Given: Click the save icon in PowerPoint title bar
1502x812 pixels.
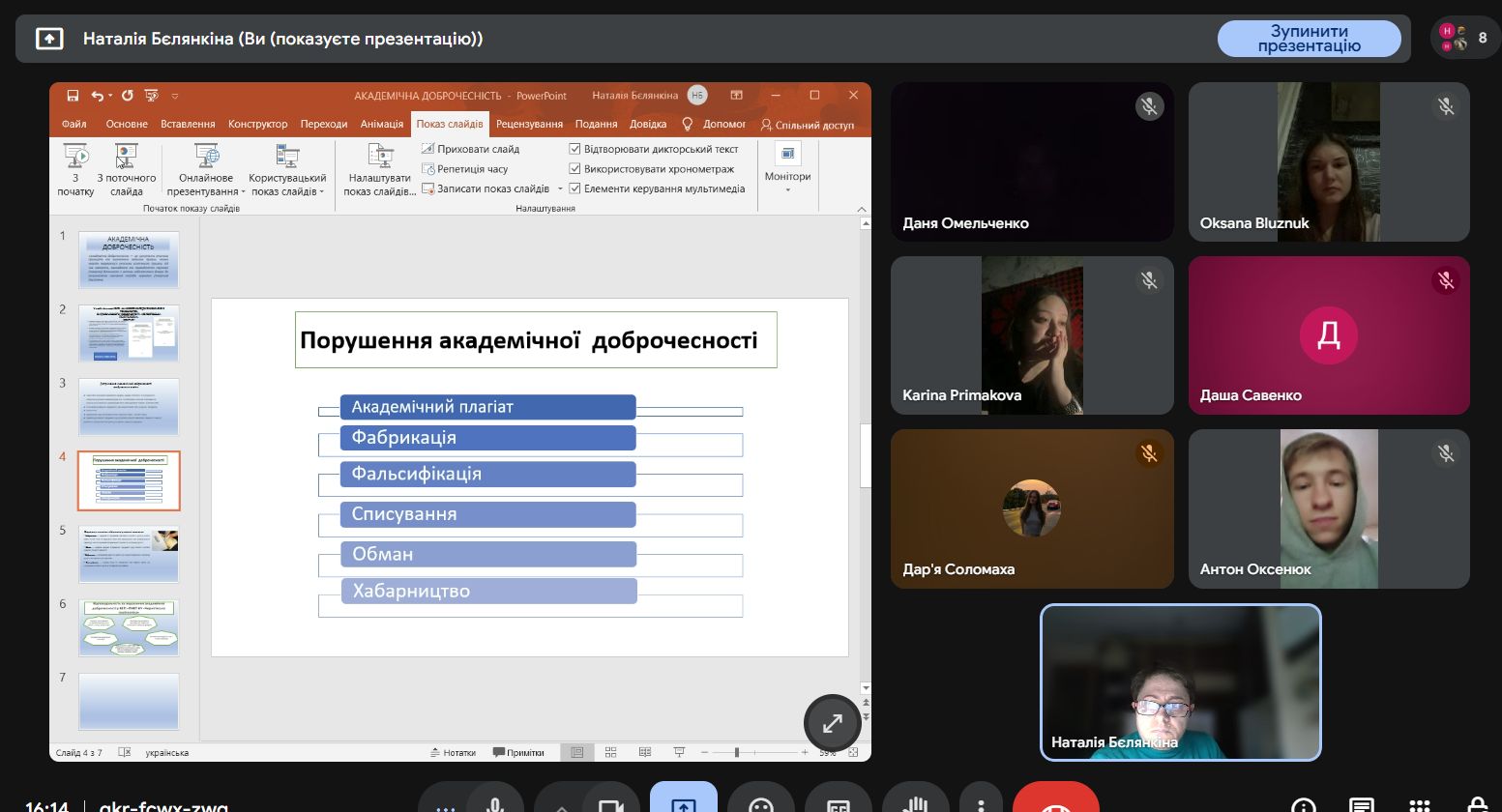Looking at the screenshot, I should [x=73, y=96].
